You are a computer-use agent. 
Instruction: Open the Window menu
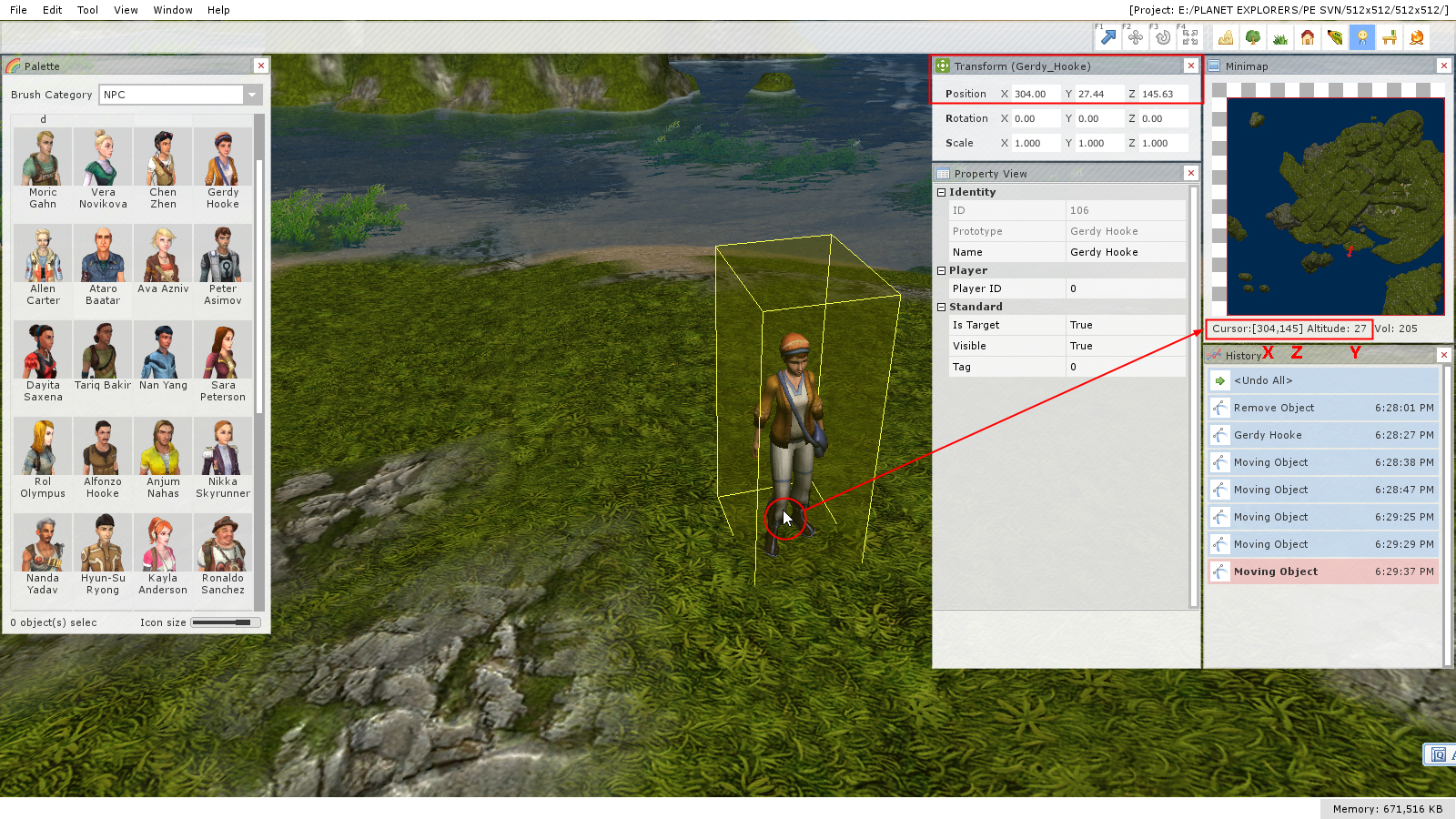173,10
